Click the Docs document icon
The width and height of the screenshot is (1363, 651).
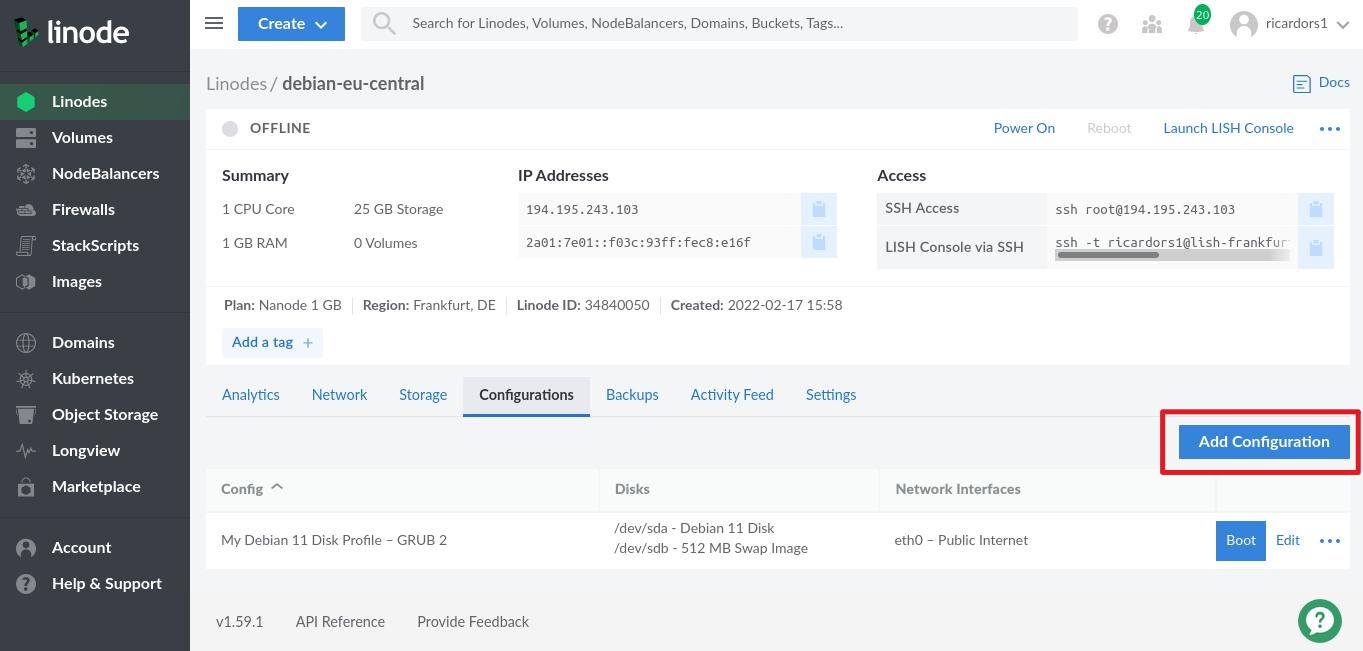1301,84
